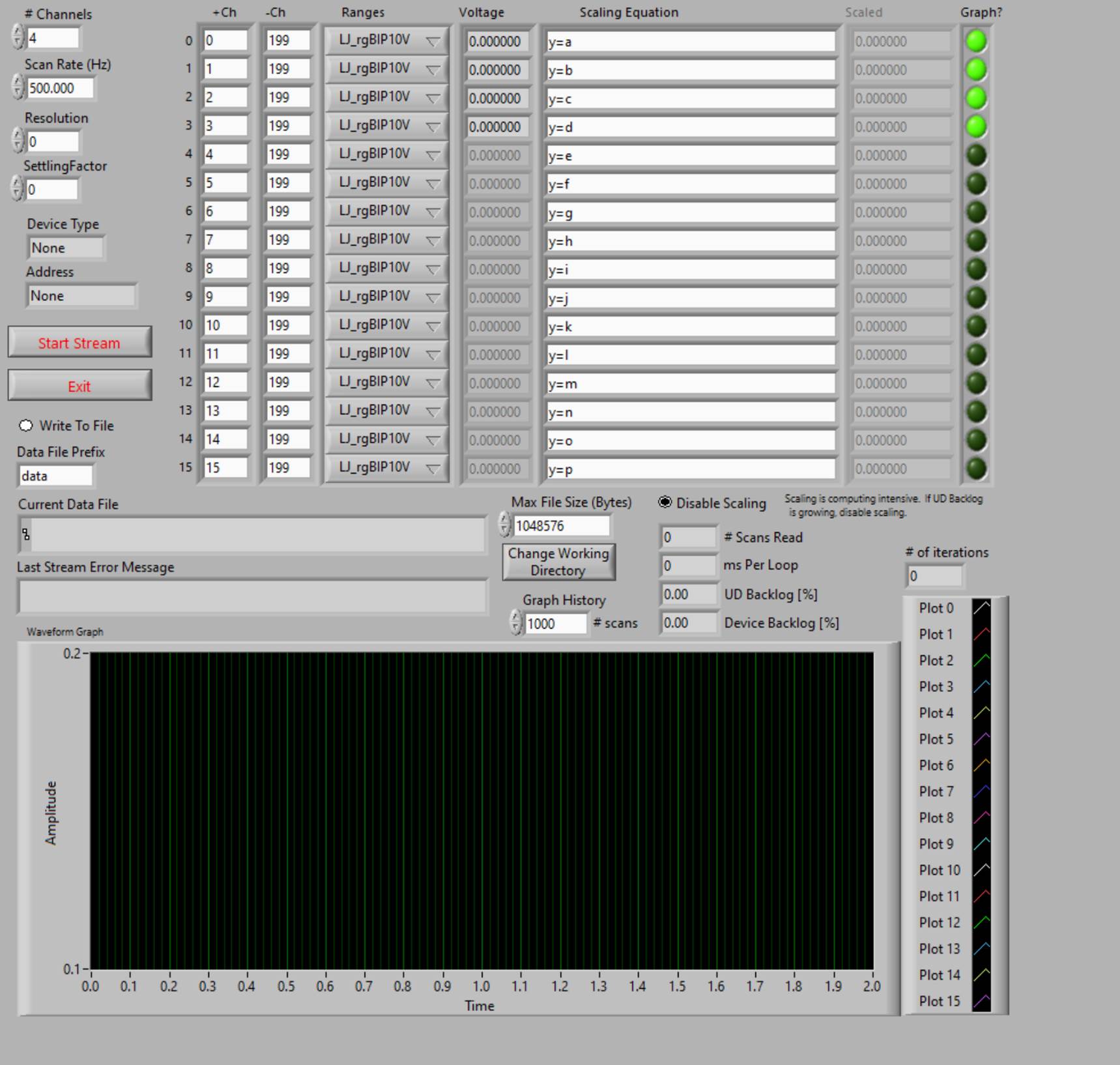Click the -Ch field for row 10
Viewport: 1120px width, 1065px height.
coord(287,325)
